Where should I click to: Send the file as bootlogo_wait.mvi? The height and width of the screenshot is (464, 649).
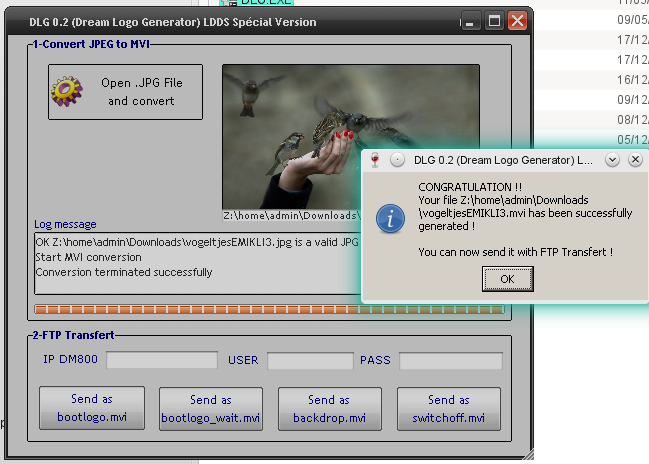coord(211,409)
